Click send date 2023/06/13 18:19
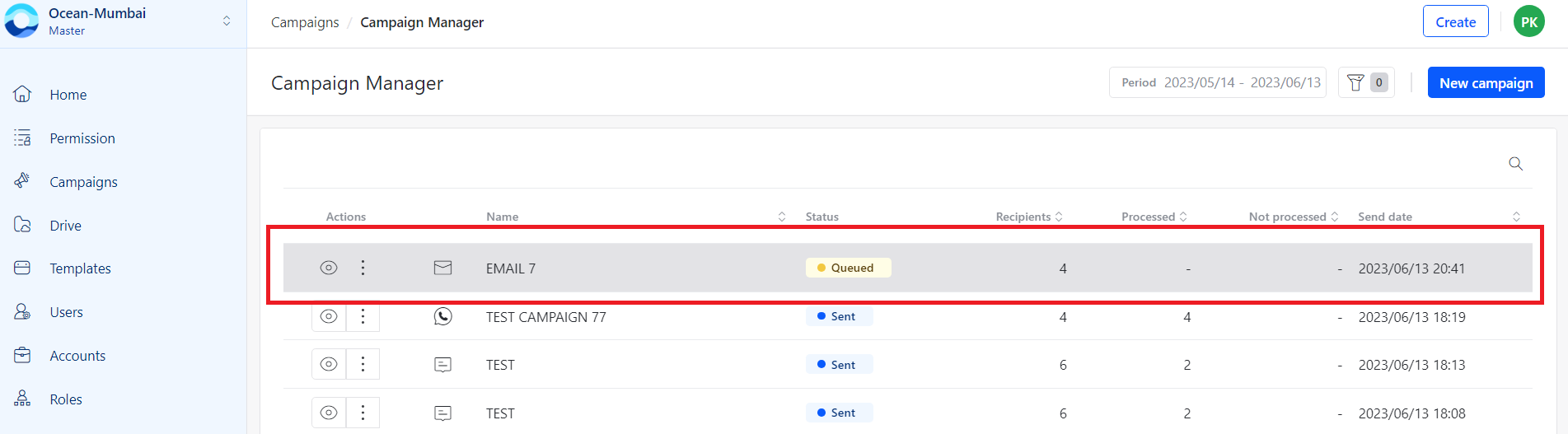Viewport: 1568px width, 434px height. (x=1411, y=317)
